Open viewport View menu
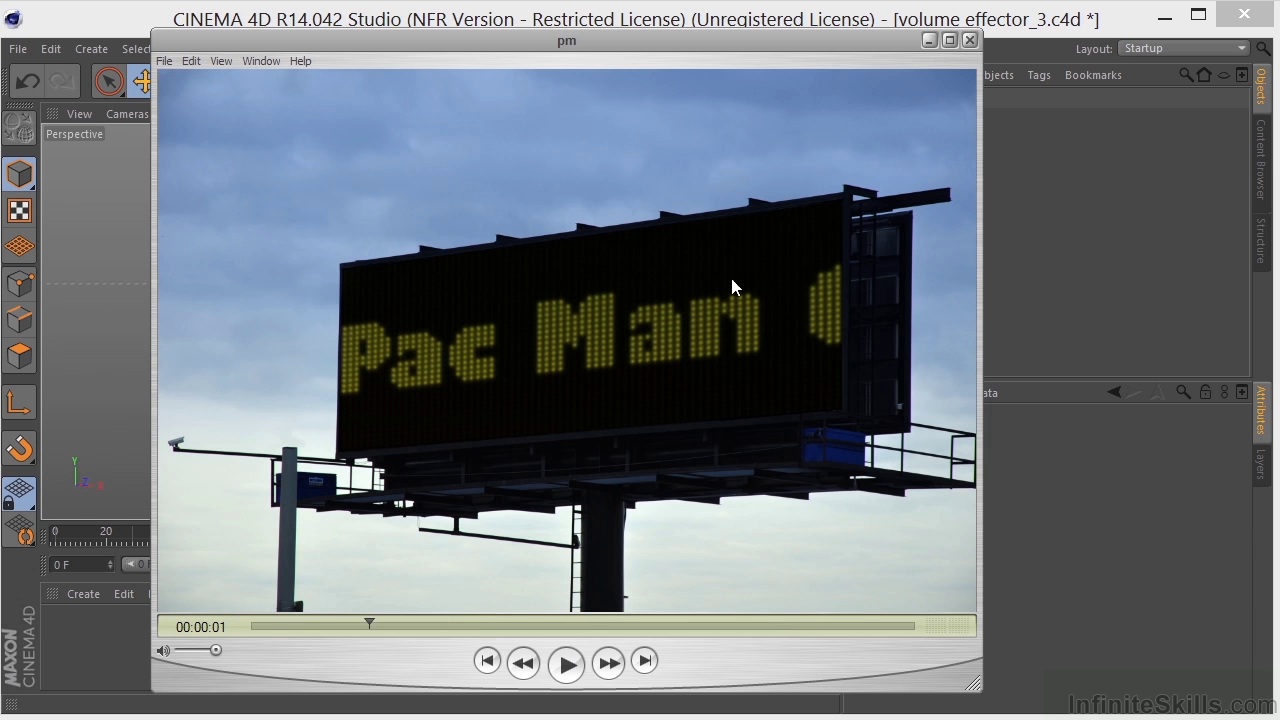 (x=79, y=114)
